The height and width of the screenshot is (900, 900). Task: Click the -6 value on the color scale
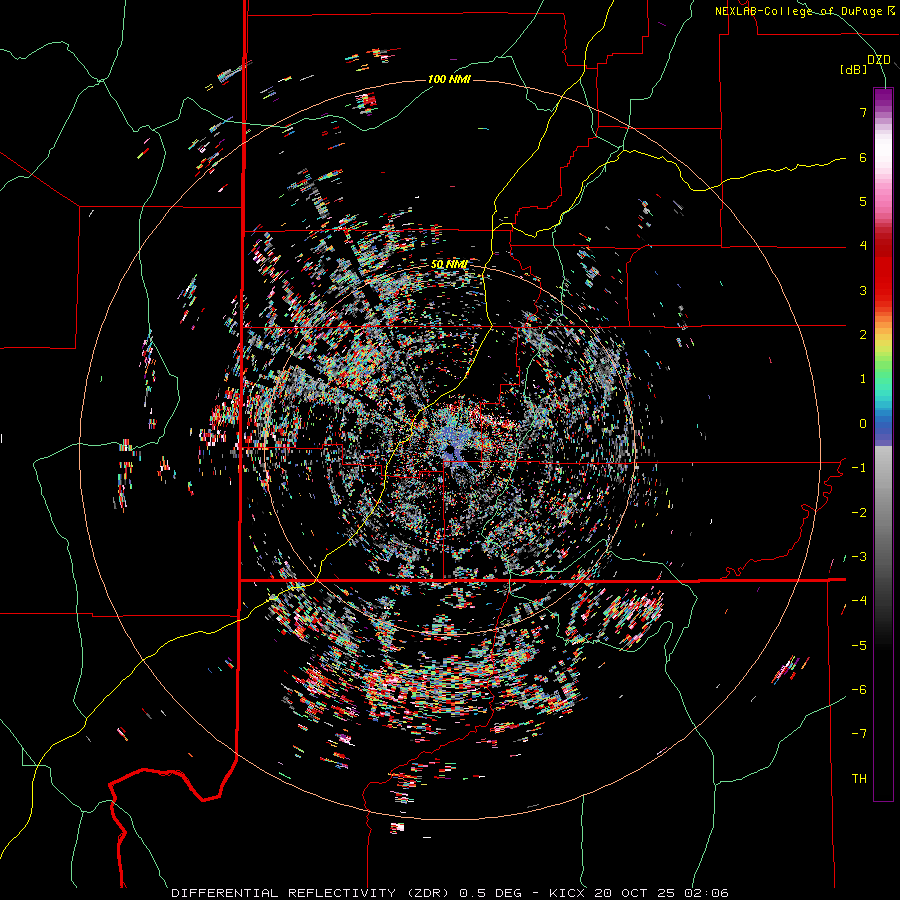(x=859, y=689)
